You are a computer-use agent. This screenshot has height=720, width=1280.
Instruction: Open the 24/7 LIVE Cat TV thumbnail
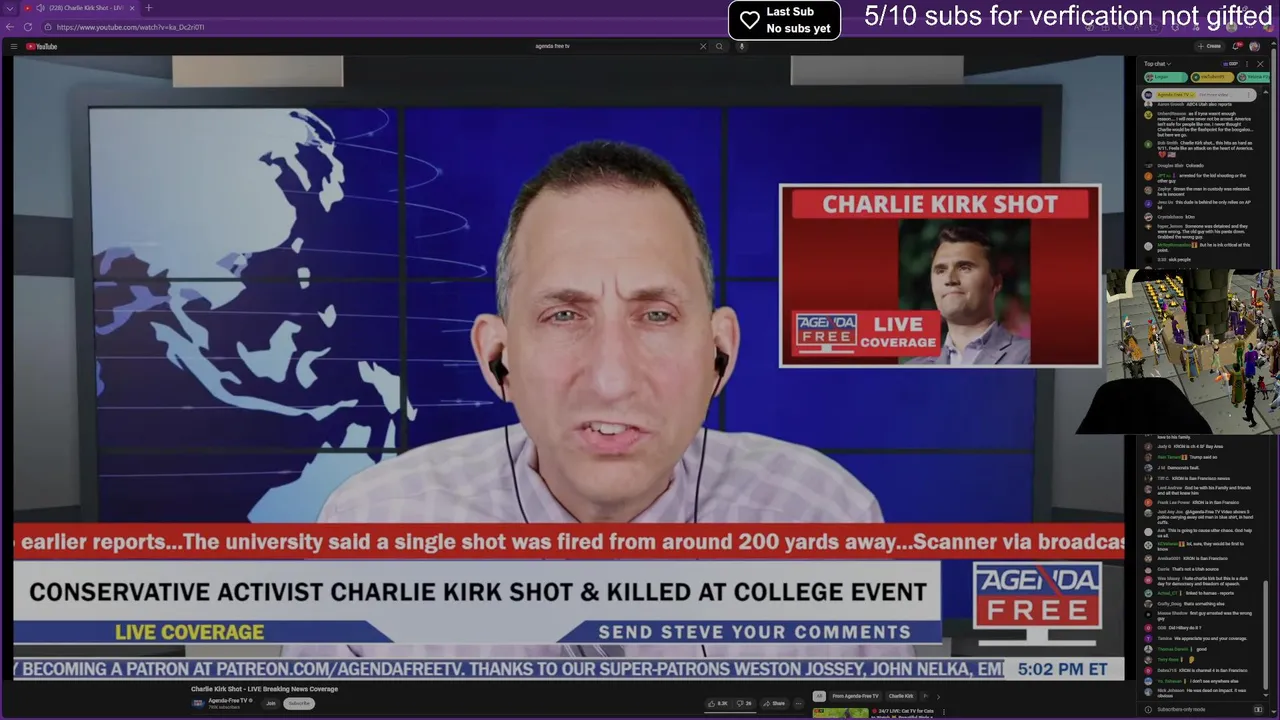[841, 714]
